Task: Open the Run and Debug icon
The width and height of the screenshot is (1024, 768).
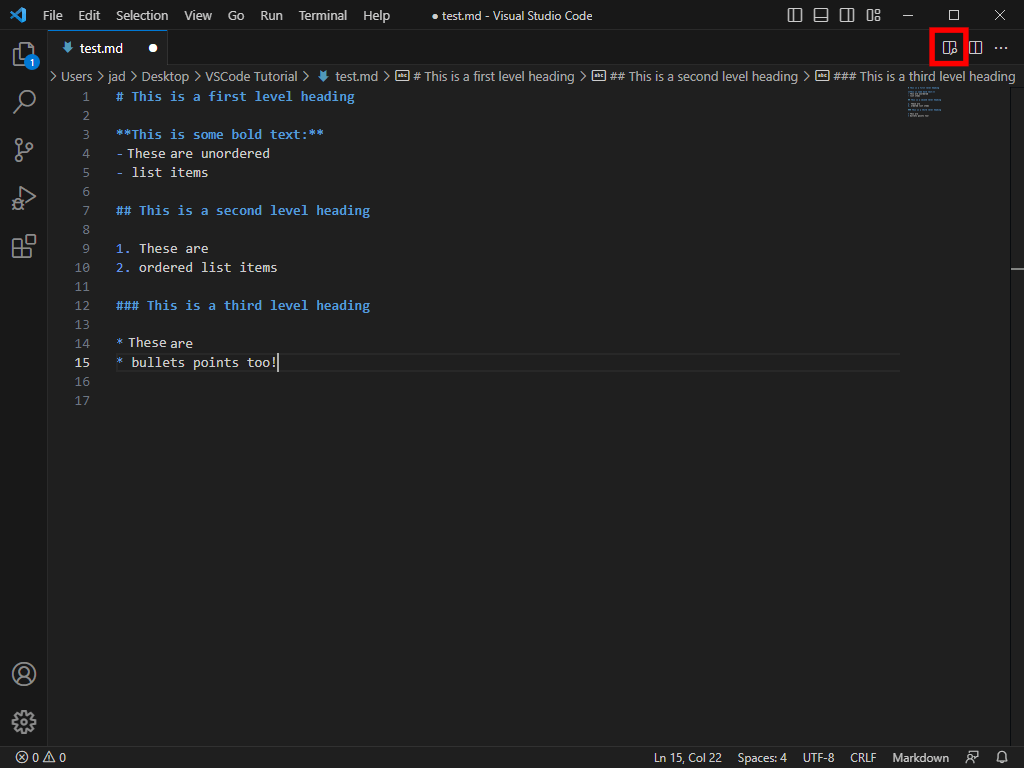Action: click(24, 198)
